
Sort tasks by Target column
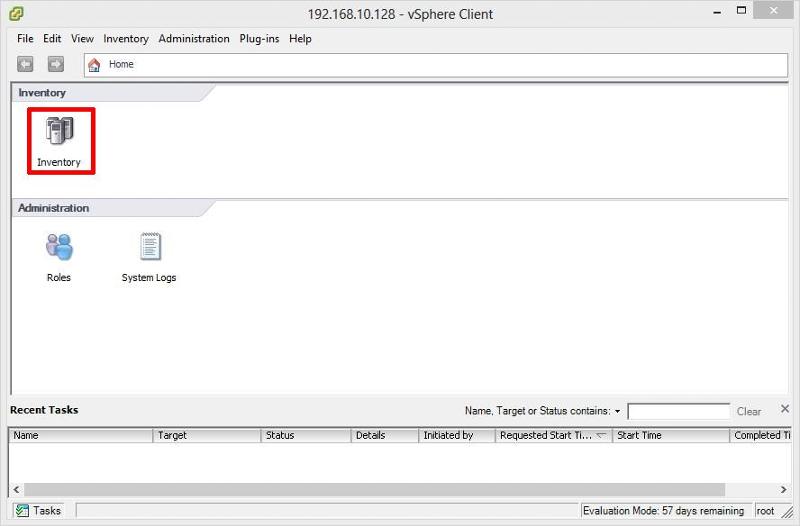coord(207,435)
